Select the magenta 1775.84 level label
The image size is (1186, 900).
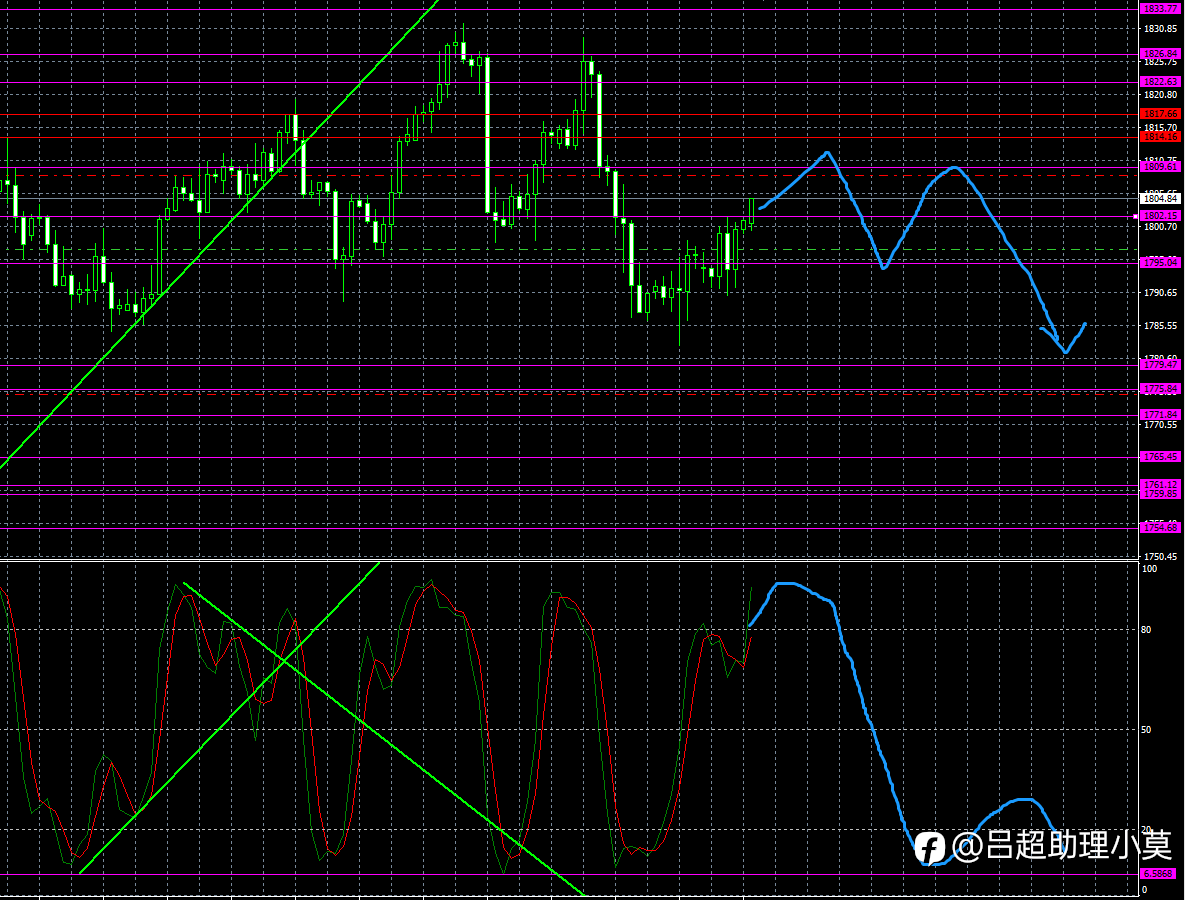(1160, 389)
